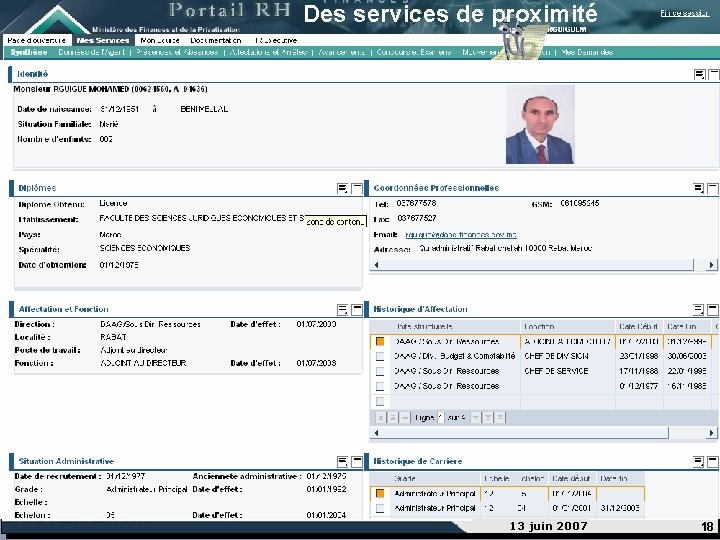The width and height of the screenshot is (720, 540).
Task: Open Présences et Absences sub-tab
Action: 177,52
